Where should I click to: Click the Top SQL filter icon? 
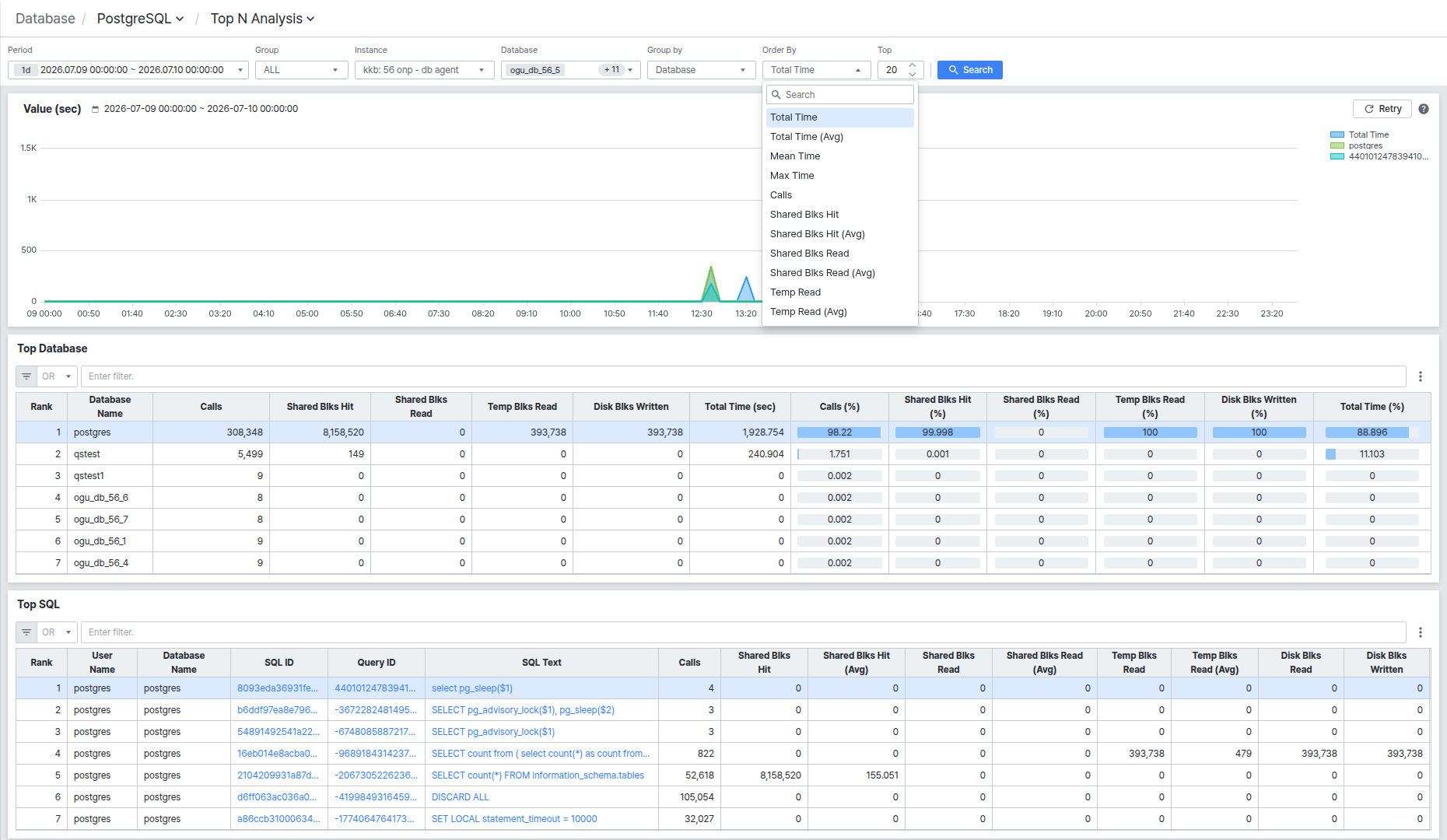[26, 632]
